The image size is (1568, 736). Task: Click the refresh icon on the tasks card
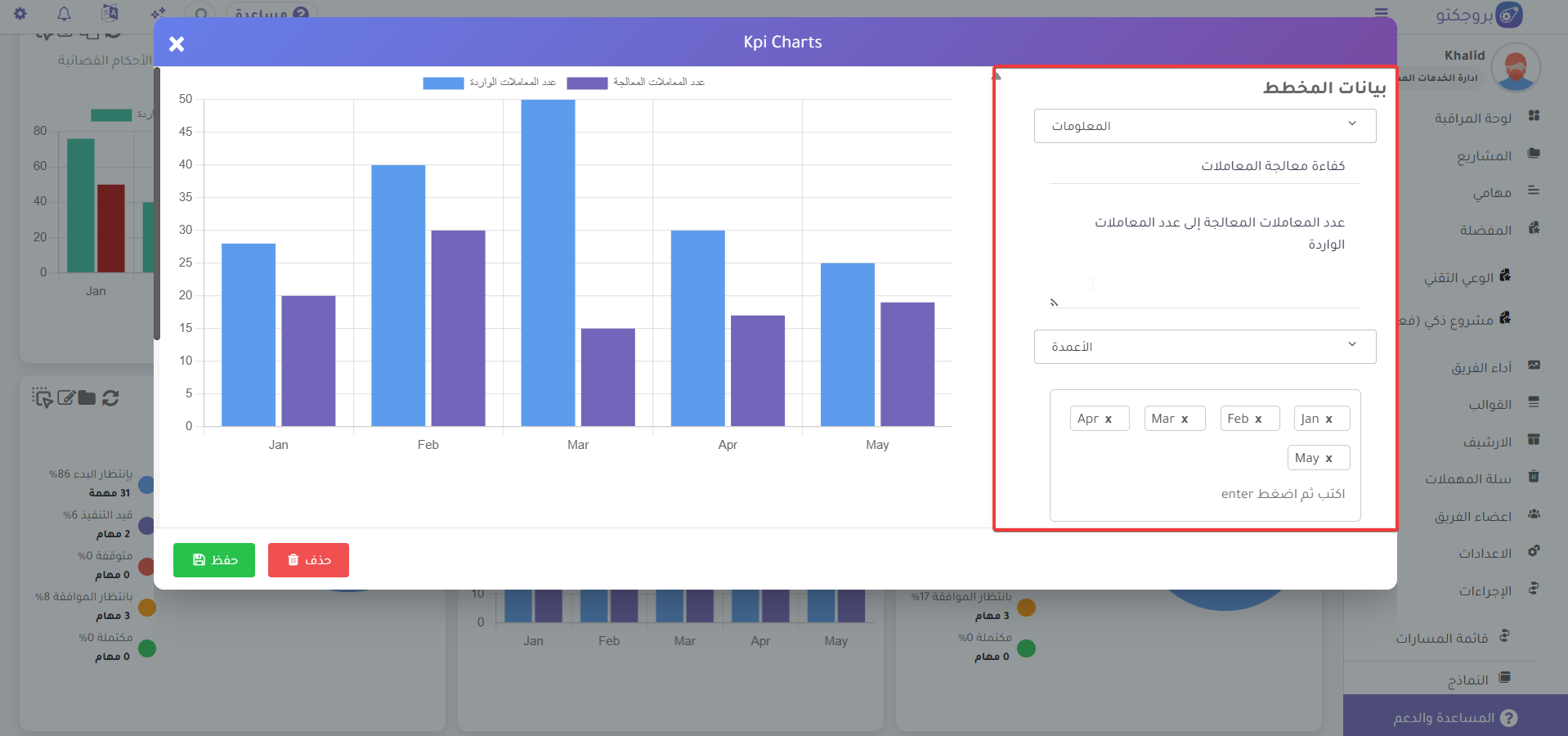click(111, 398)
